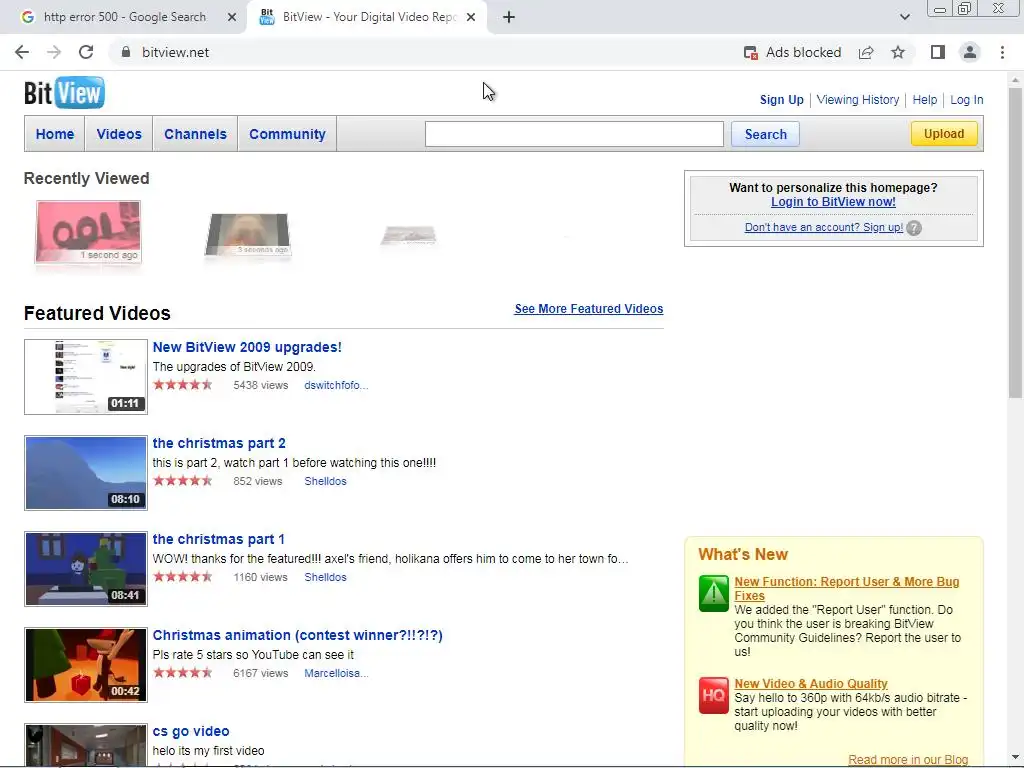Open the Videos menu item
1024x768 pixels.
[x=119, y=134]
